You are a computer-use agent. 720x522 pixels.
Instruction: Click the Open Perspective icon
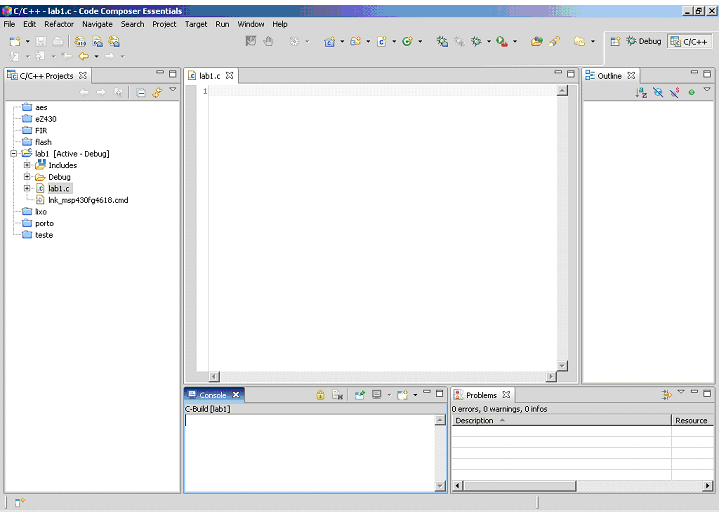tap(615, 42)
